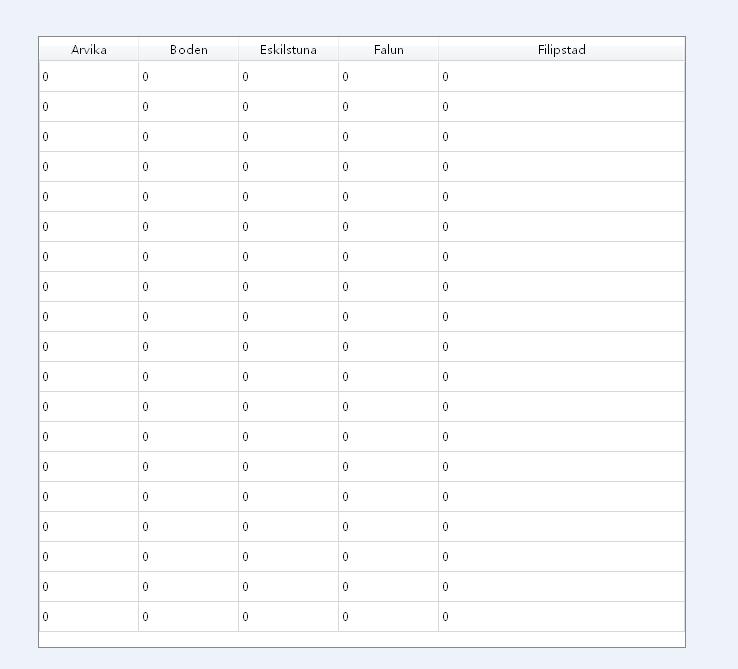Viewport: 738px width, 669px height.
Task: Select first row cell under Arvika
Action: click(x=88, y=77)
